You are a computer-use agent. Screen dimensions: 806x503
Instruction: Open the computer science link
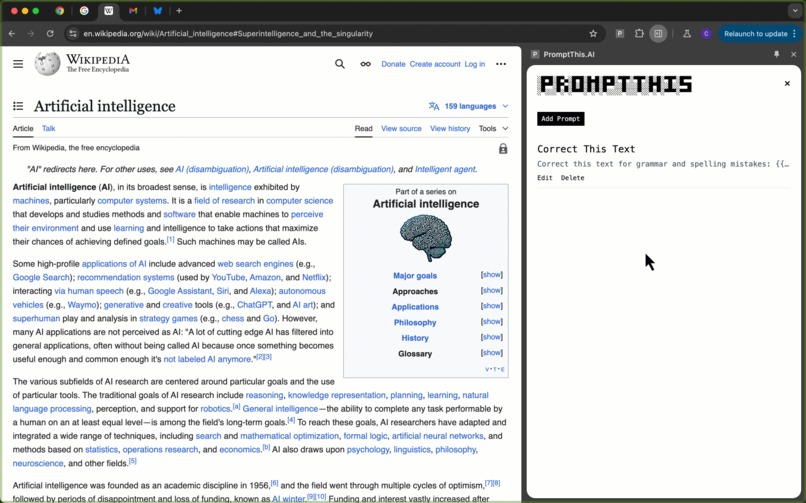pyautogui.click(x=300, y=201)
